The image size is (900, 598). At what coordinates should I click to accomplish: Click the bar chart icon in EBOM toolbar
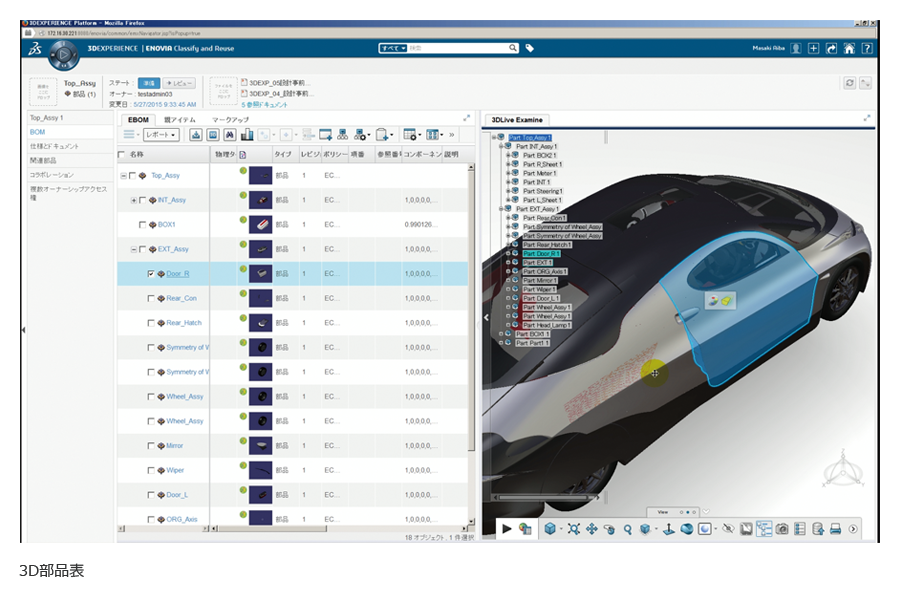pyautogui.click(x=247, y=135)
